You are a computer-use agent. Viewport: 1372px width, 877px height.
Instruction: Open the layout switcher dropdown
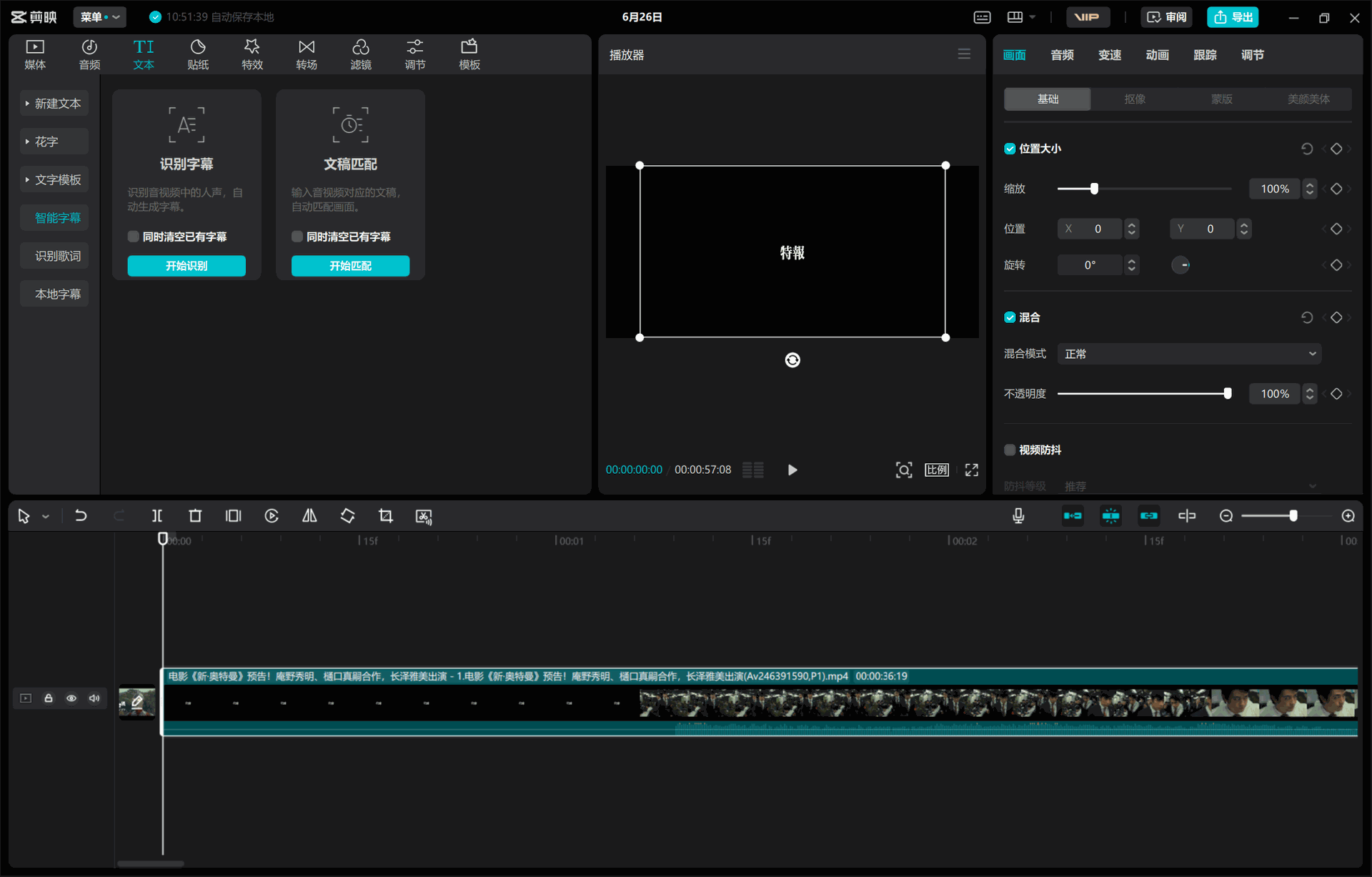(1021, 17)
